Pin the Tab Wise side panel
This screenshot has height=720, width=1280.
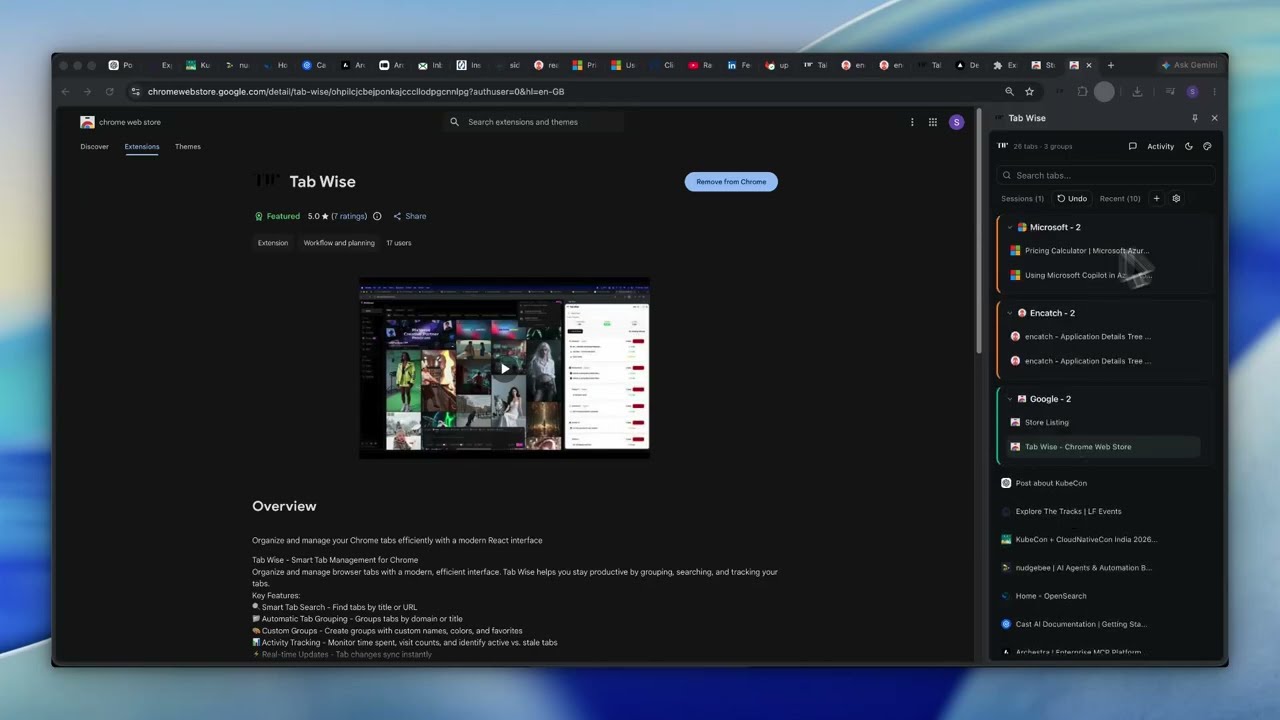coord(1194,118)
